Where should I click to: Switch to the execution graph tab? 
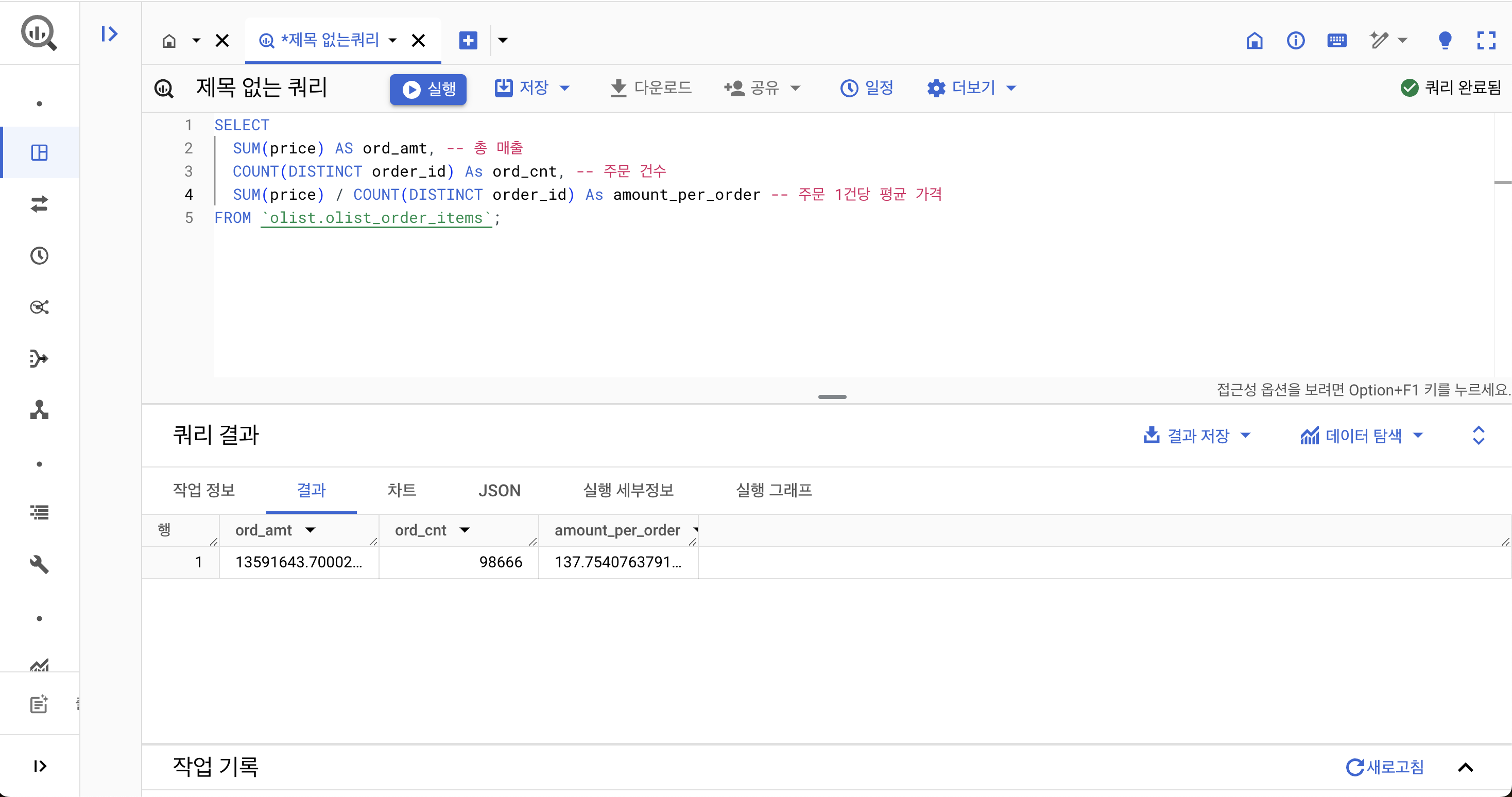pos(774,490)
